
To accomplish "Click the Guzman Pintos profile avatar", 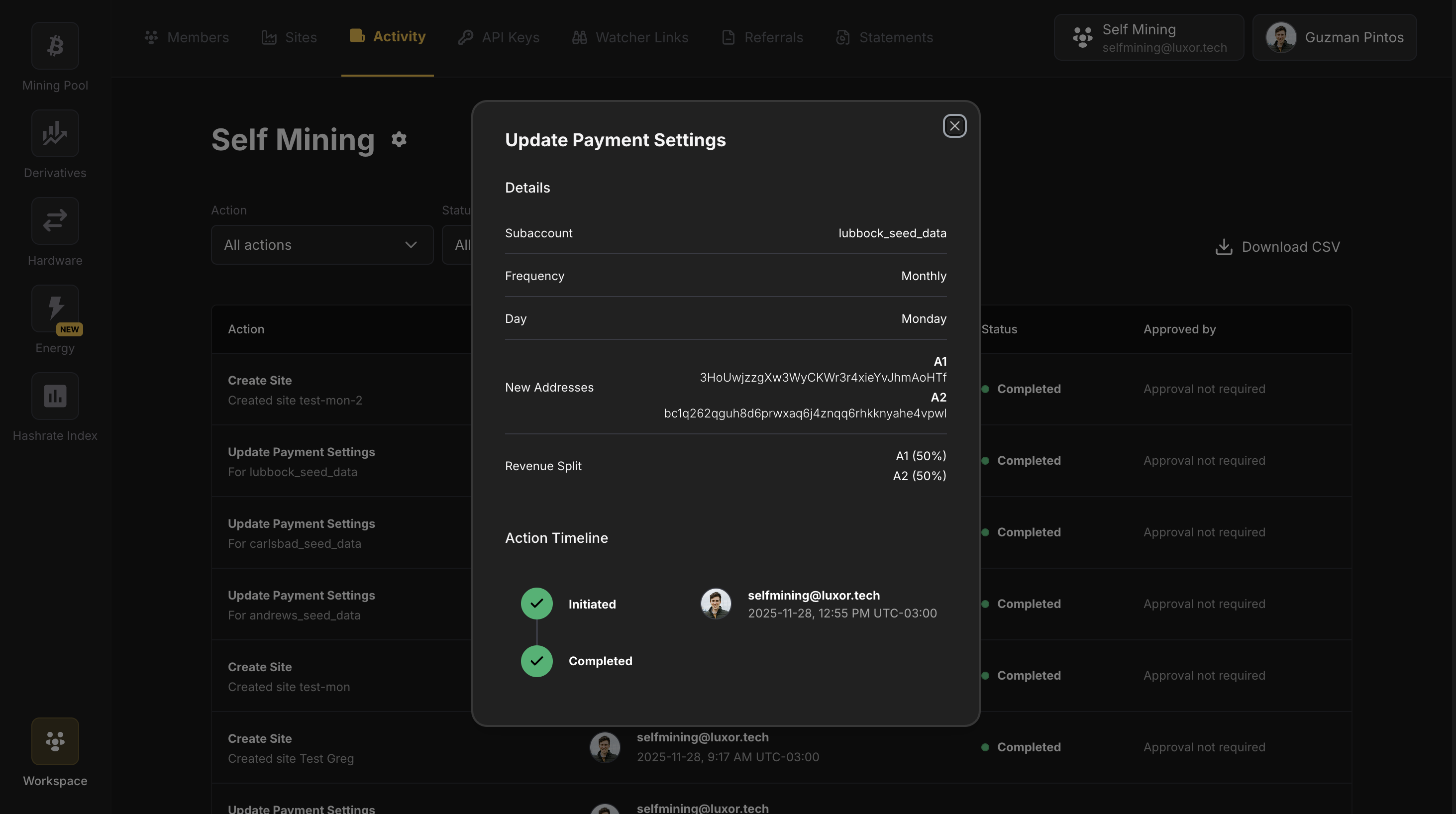I will tap(1281, 37).
